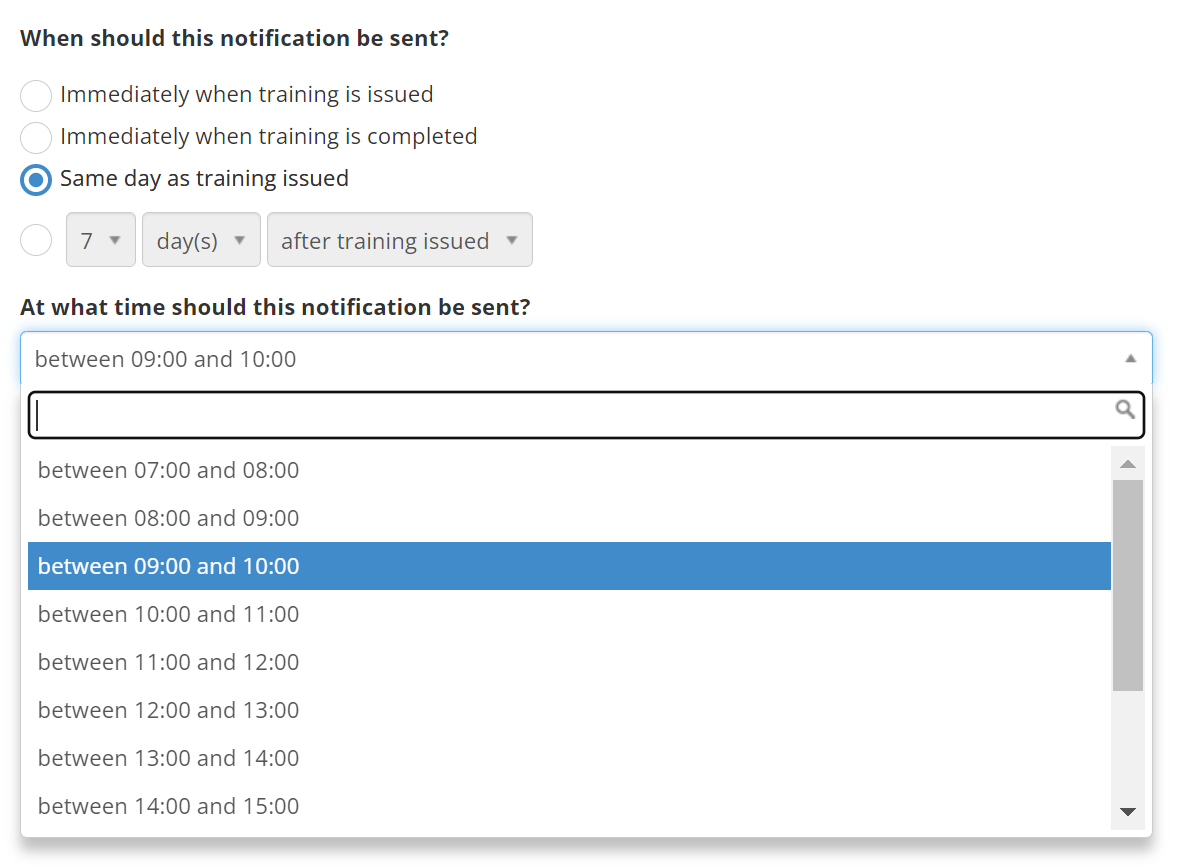Viewport: 1178px width, 867px height.
Task: Select "between 10:00 and 11:00" option
Action: 168,614
